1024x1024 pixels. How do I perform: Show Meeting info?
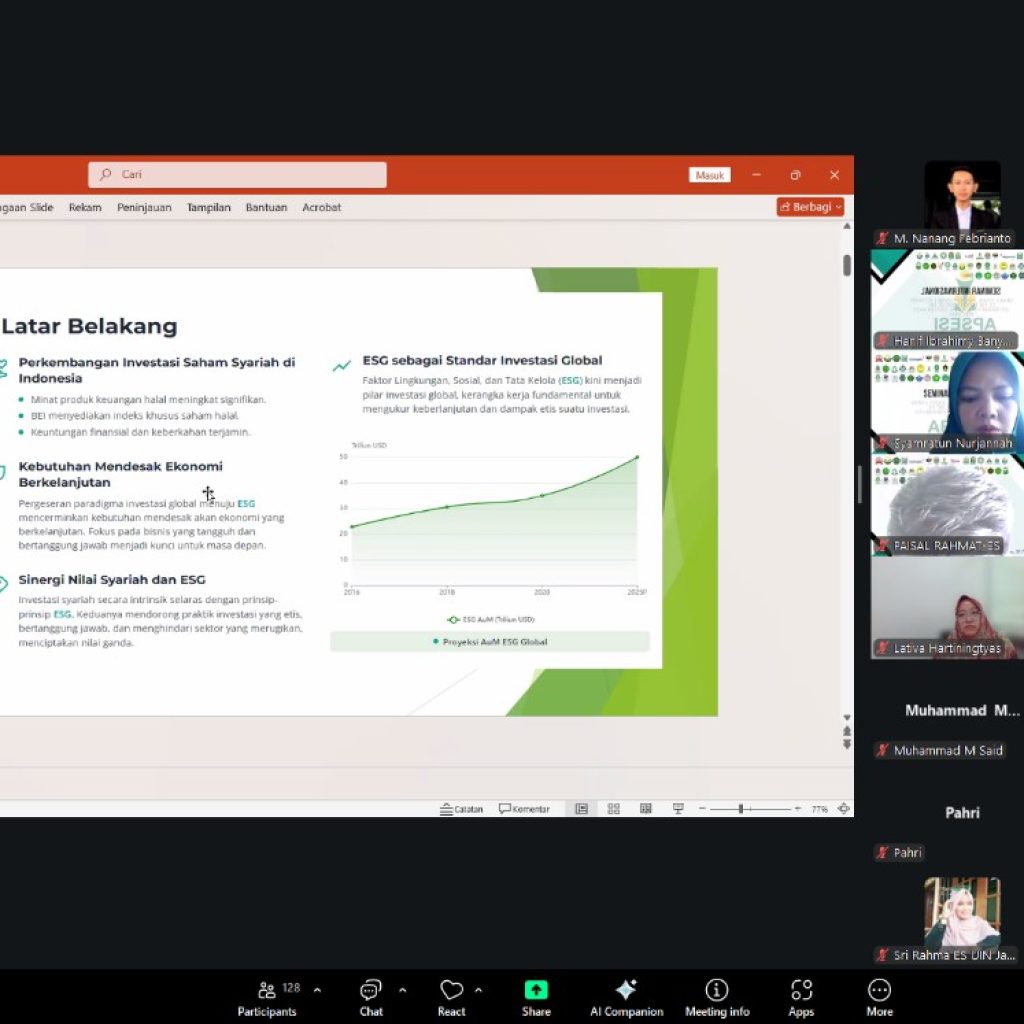tap(716, 996)
